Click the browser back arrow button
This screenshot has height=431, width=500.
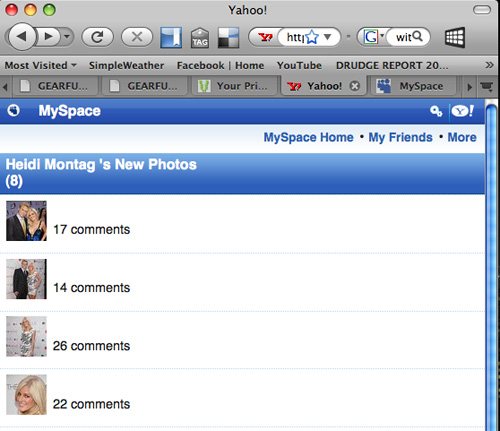21,37
